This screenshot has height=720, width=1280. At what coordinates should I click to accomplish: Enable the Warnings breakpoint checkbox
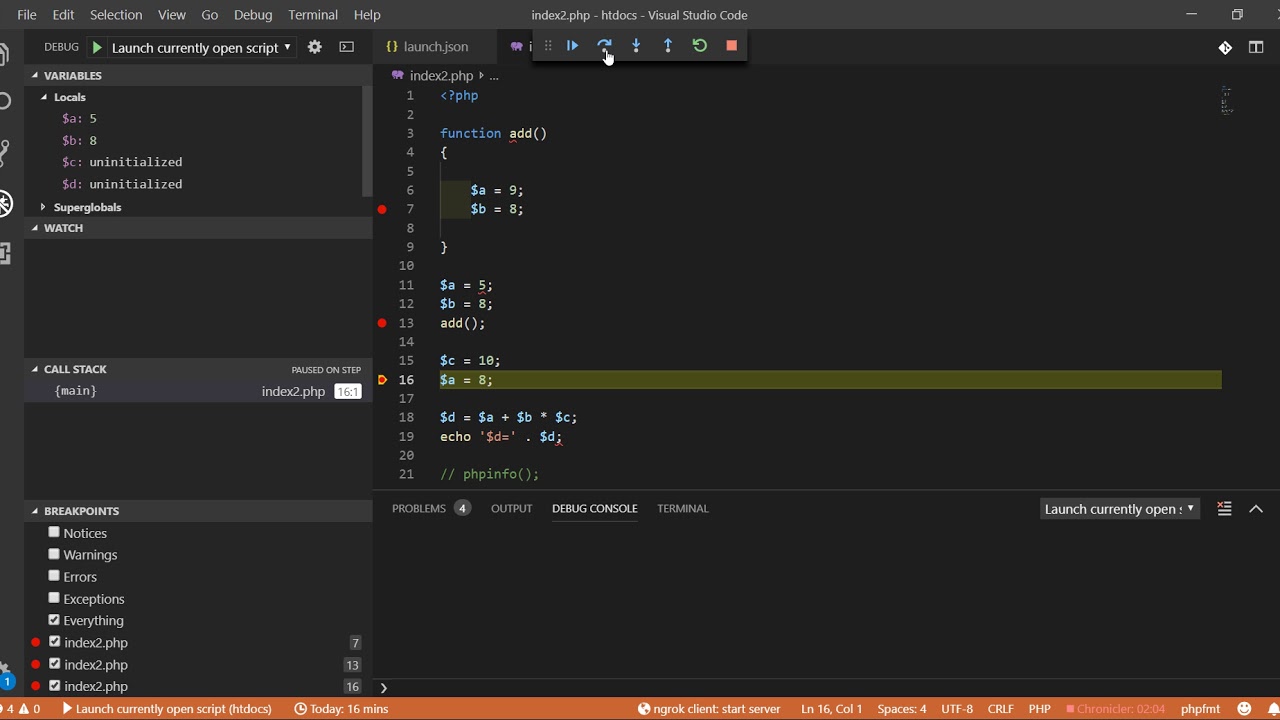pyautogui.click(x=54, y=554)
